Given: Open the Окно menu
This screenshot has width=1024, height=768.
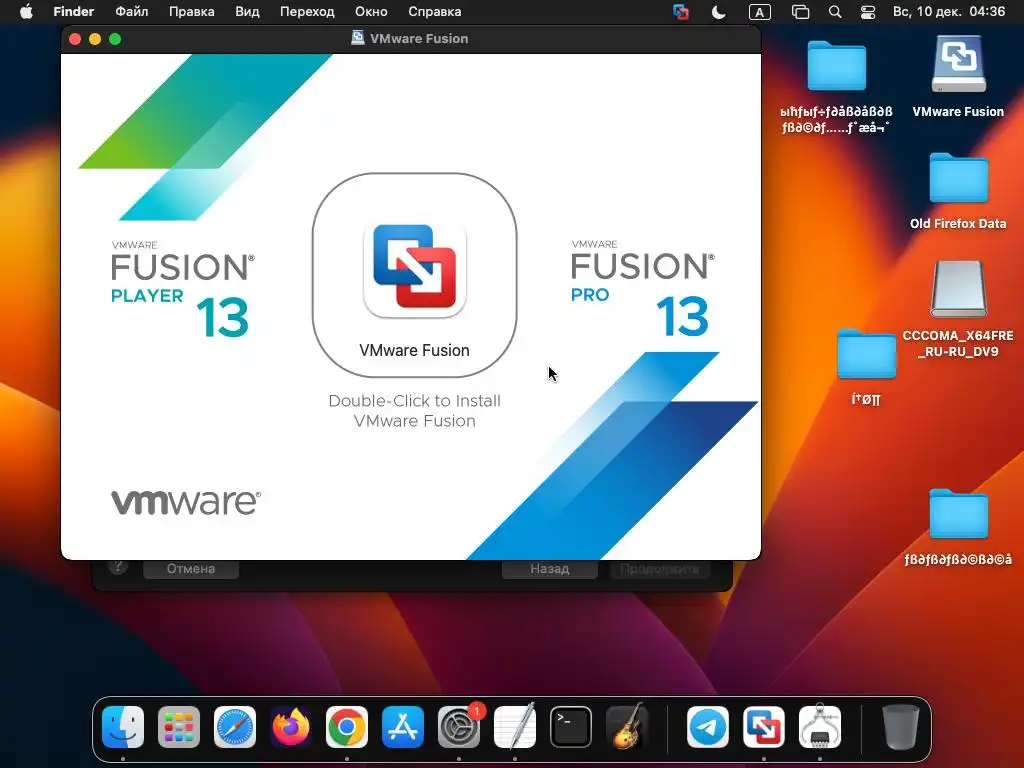Looking at the screenshot, I should (x=371, y=12).
